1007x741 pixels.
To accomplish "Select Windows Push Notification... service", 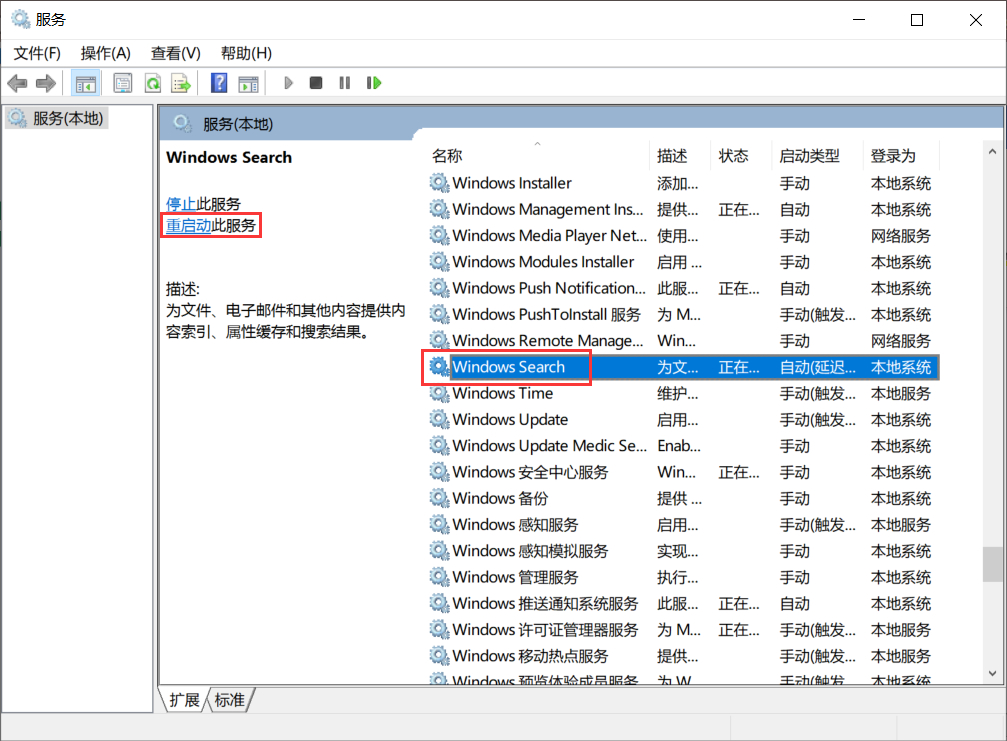I will tap(549, 288).
